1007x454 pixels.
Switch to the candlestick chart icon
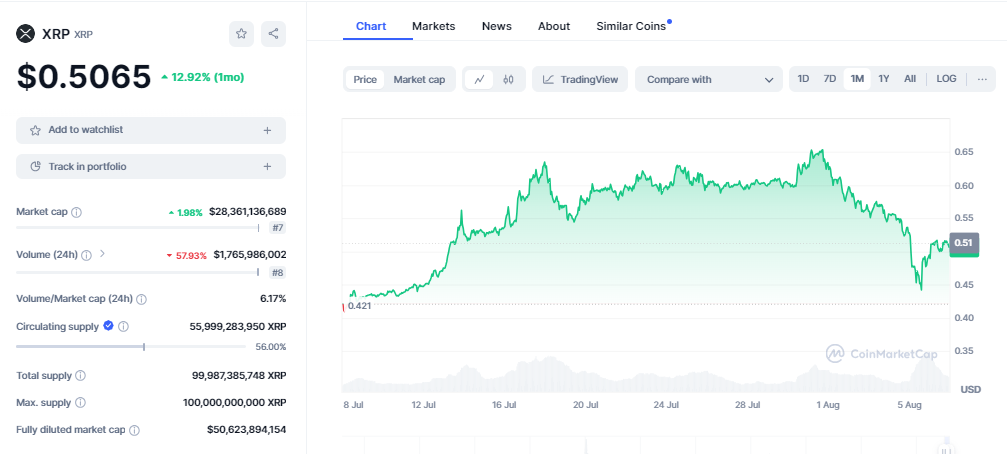tap(509, 80)
